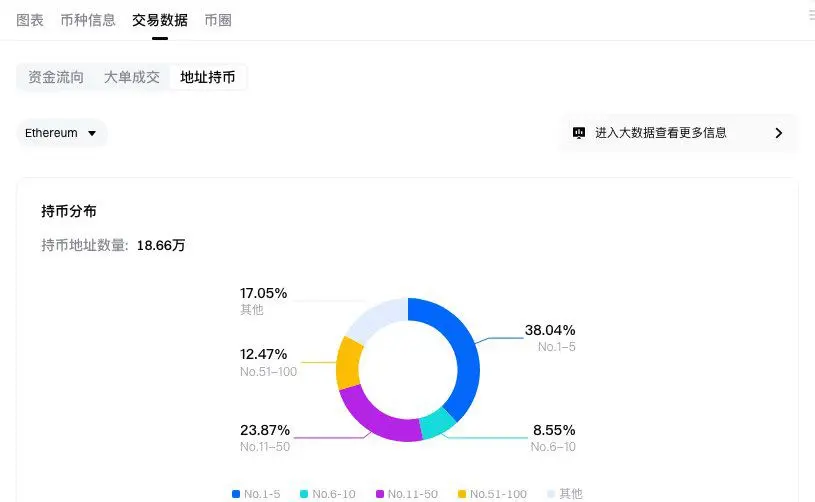
Task: Click the right chevron arrow icon
Action: pyautogui.click(x=779, y=133)
